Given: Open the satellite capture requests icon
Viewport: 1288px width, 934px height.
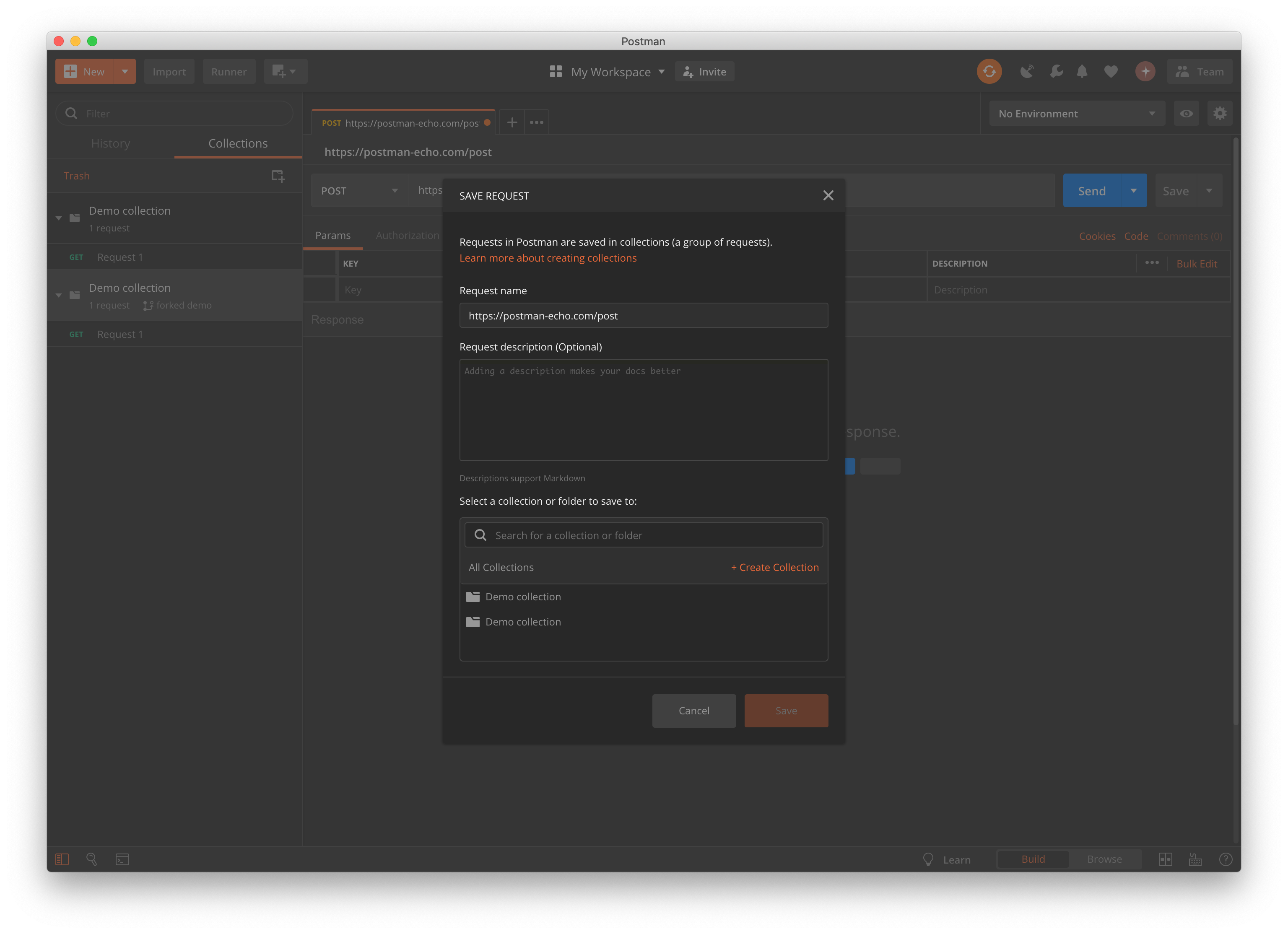Looking at the screenshot, I should [1027, 72].
